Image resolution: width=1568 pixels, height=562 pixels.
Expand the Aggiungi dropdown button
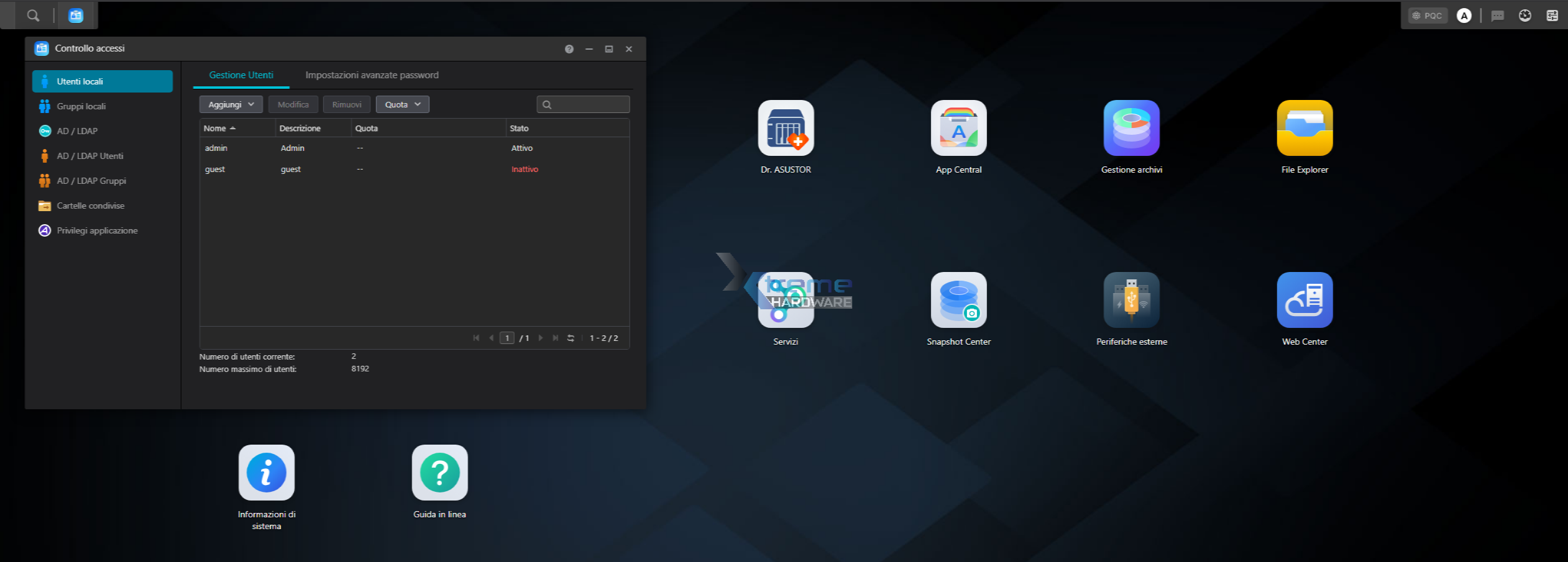tap(231, 104)
